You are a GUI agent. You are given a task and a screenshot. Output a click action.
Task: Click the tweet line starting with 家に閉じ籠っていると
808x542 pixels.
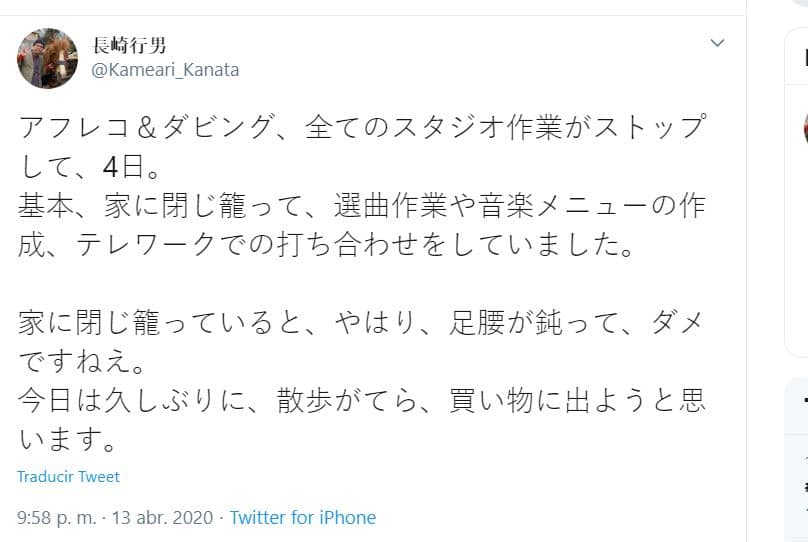coord(362,323)
